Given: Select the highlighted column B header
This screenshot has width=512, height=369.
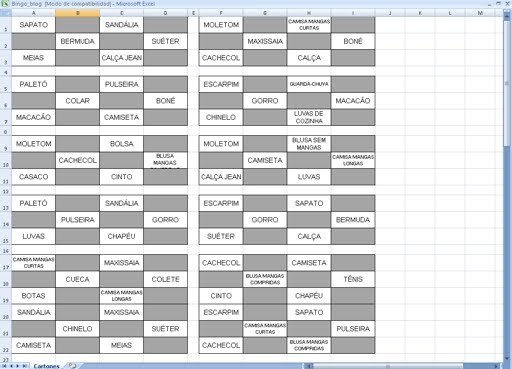Looking at the screenshot, I should point(77,13).
